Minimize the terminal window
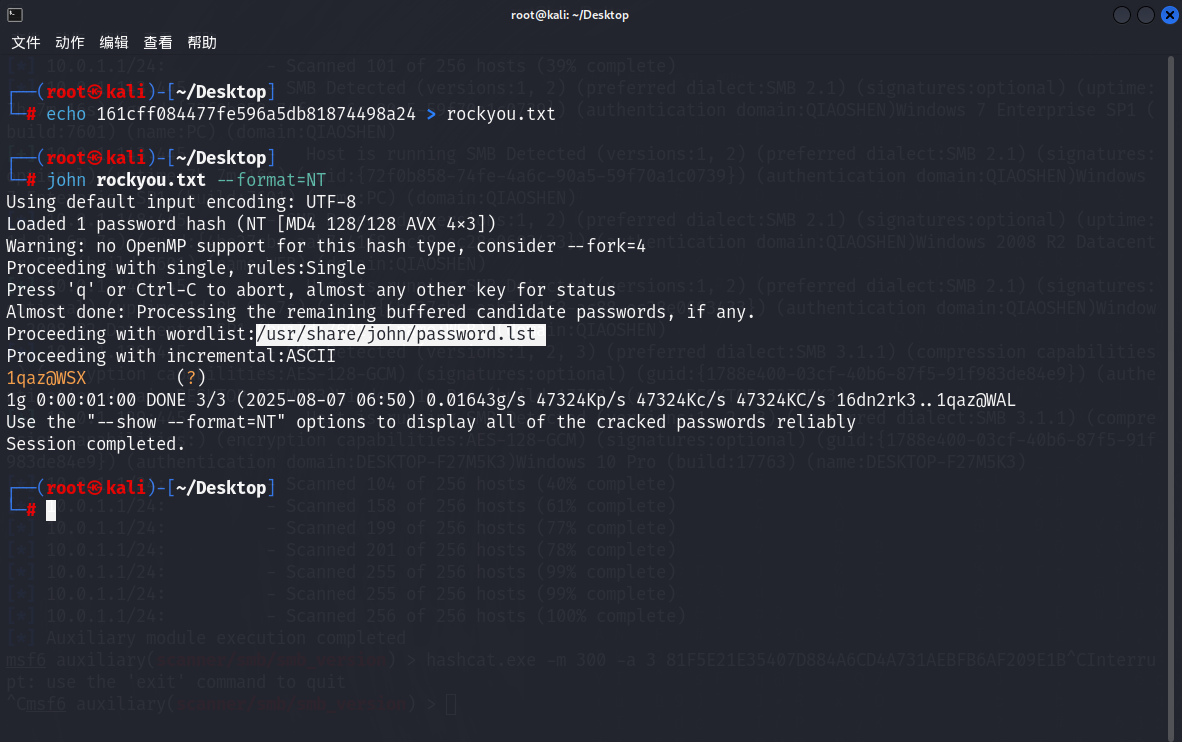 [1122, 15]
